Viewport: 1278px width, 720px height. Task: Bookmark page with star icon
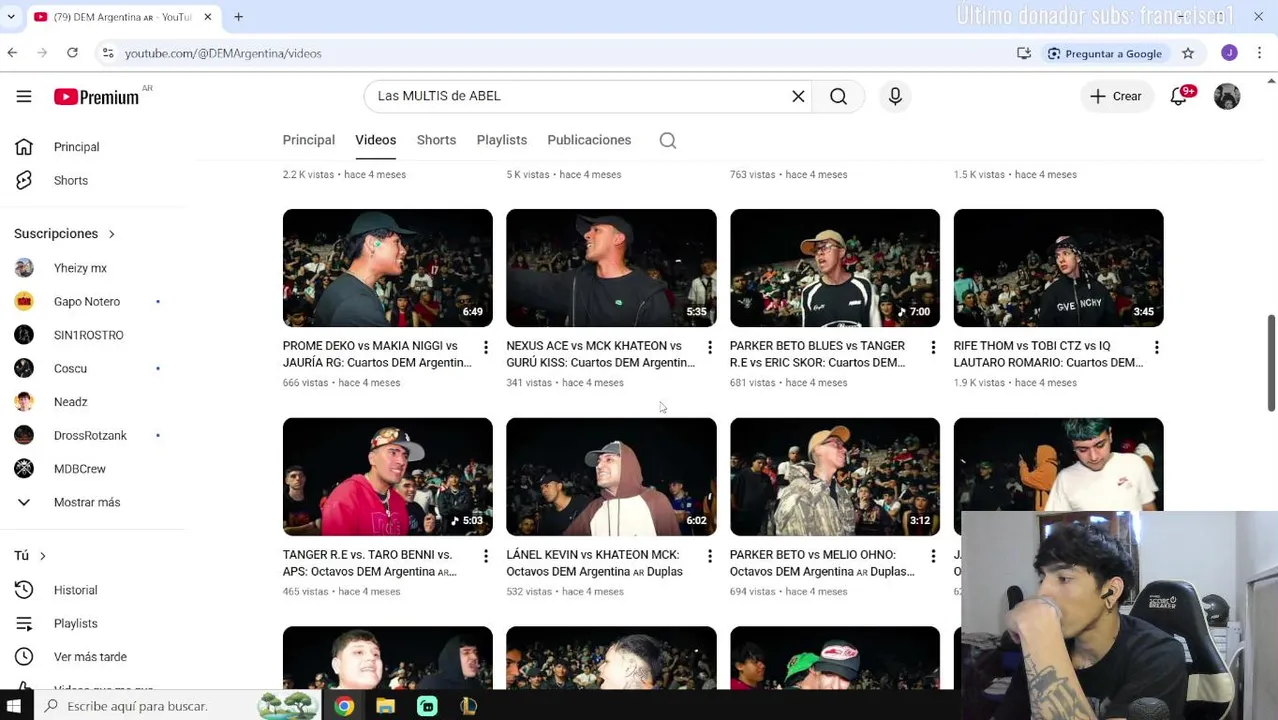tap(1188, 53)
